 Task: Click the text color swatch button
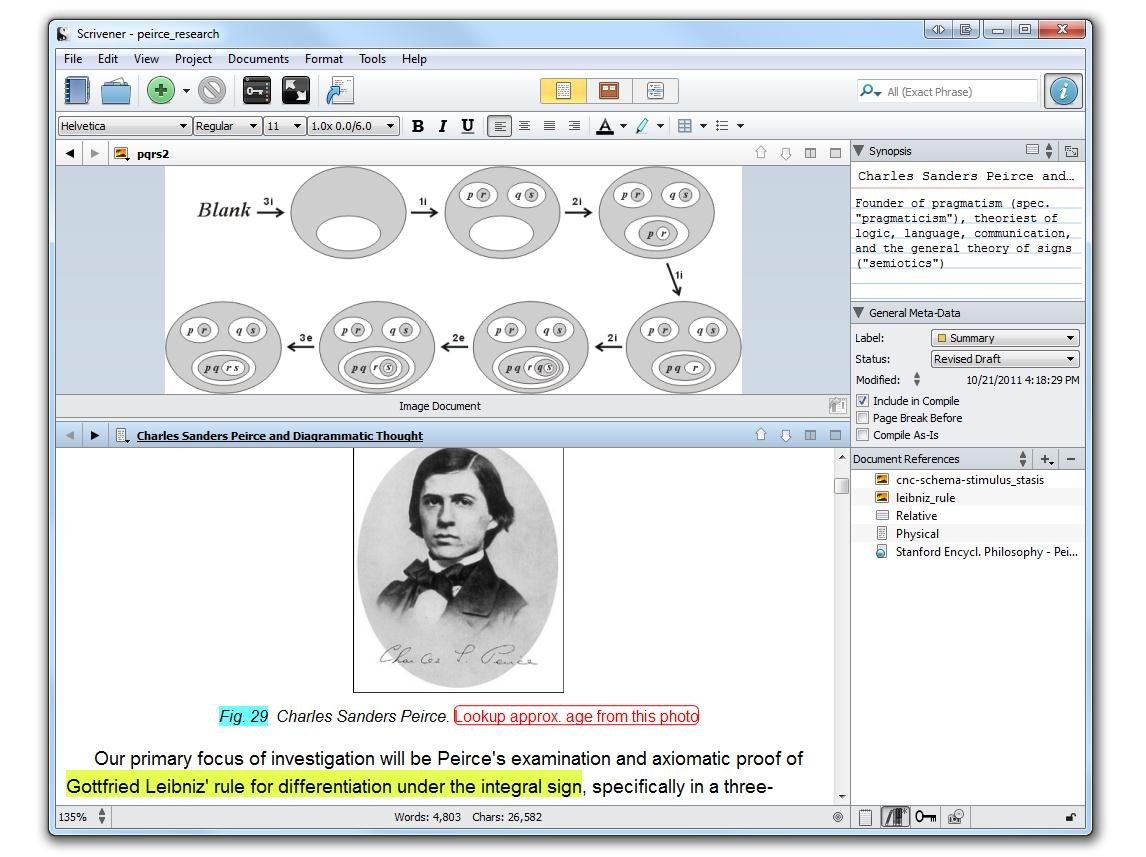pos(605,126)
